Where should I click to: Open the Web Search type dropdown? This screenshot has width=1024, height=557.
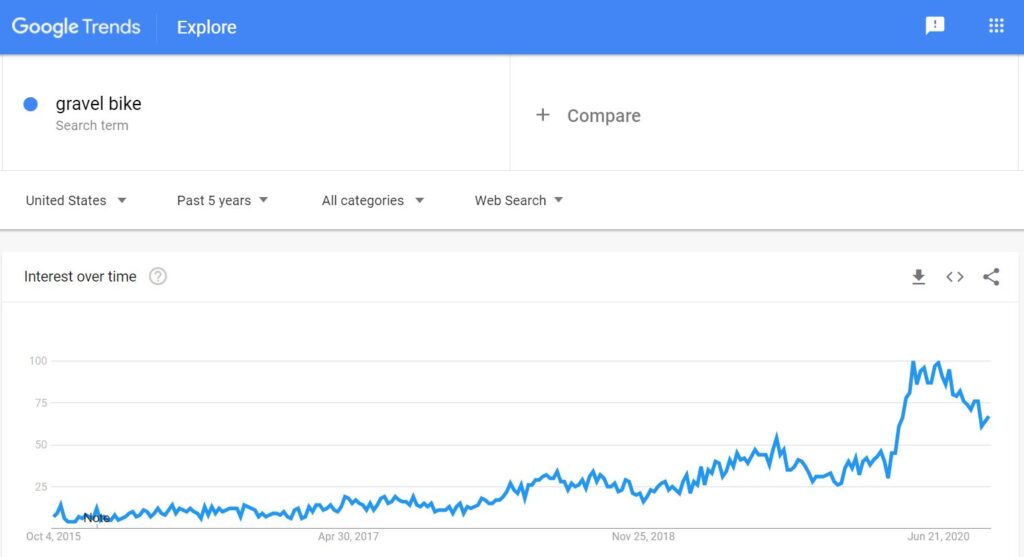click(x=519, y=200)
